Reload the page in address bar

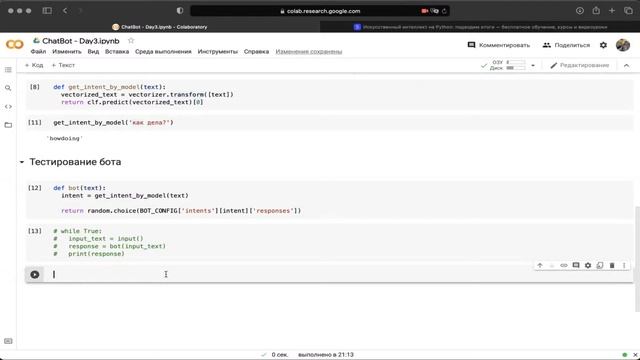[444, 11]
